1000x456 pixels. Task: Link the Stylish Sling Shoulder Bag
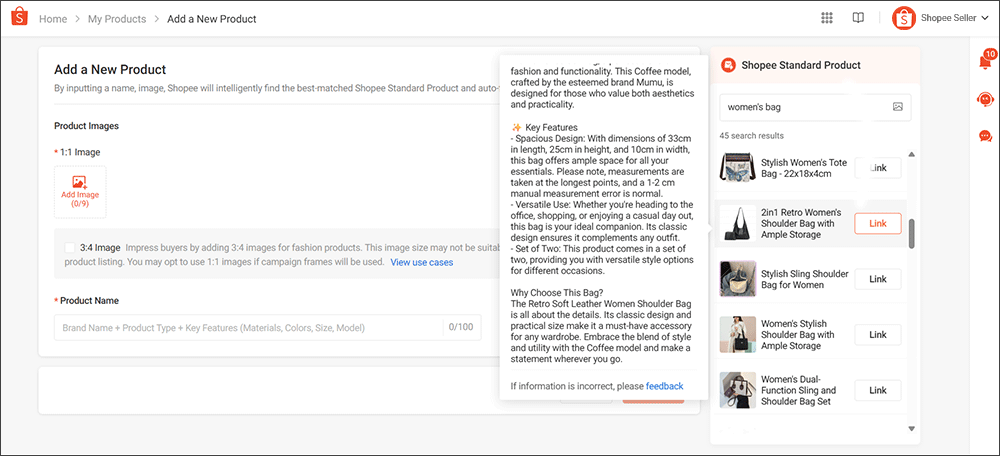(x=878, y=279)
